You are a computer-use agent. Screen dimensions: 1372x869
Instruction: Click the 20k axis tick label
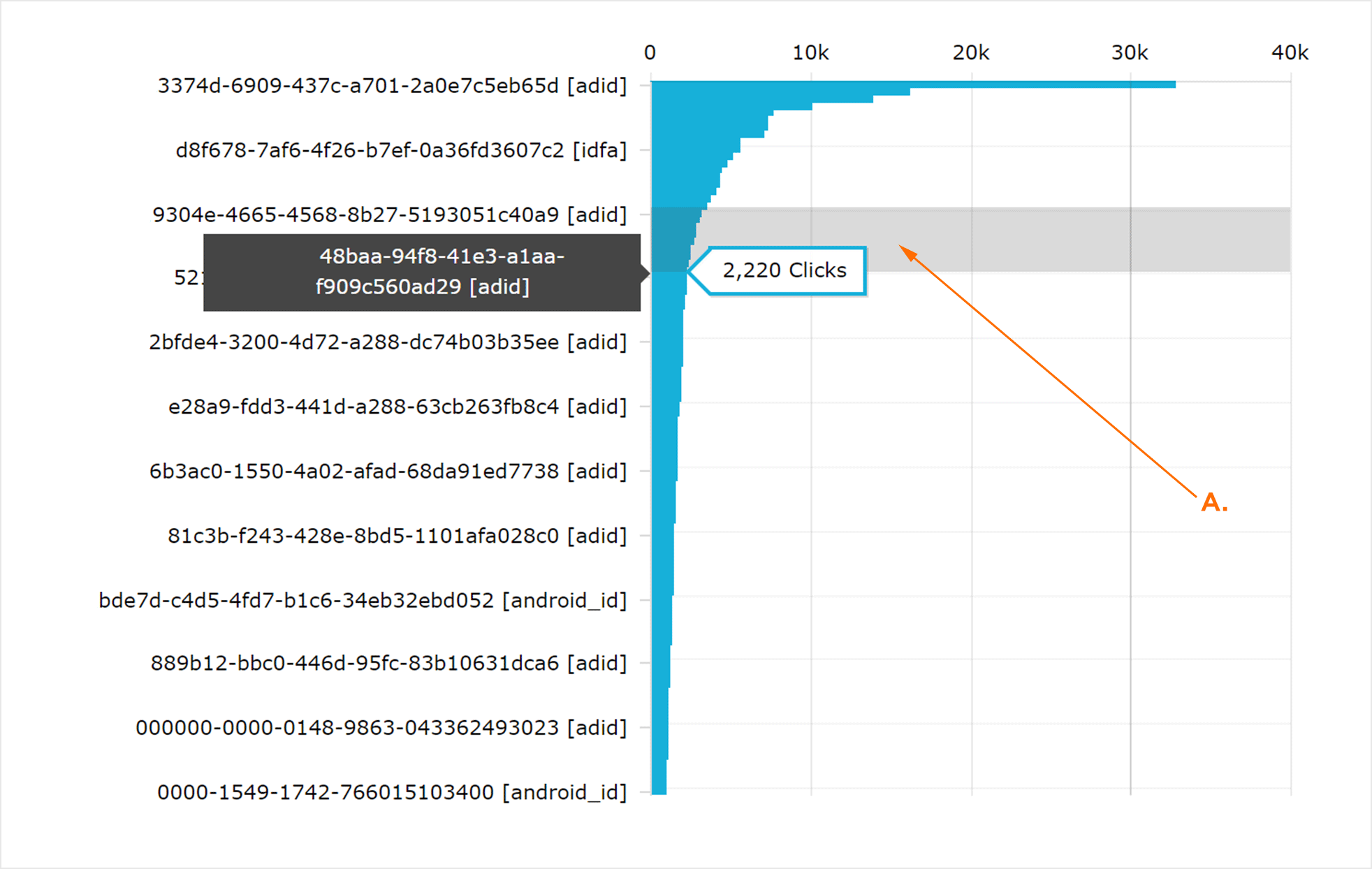pyautogui.click(x=971, y=52)
